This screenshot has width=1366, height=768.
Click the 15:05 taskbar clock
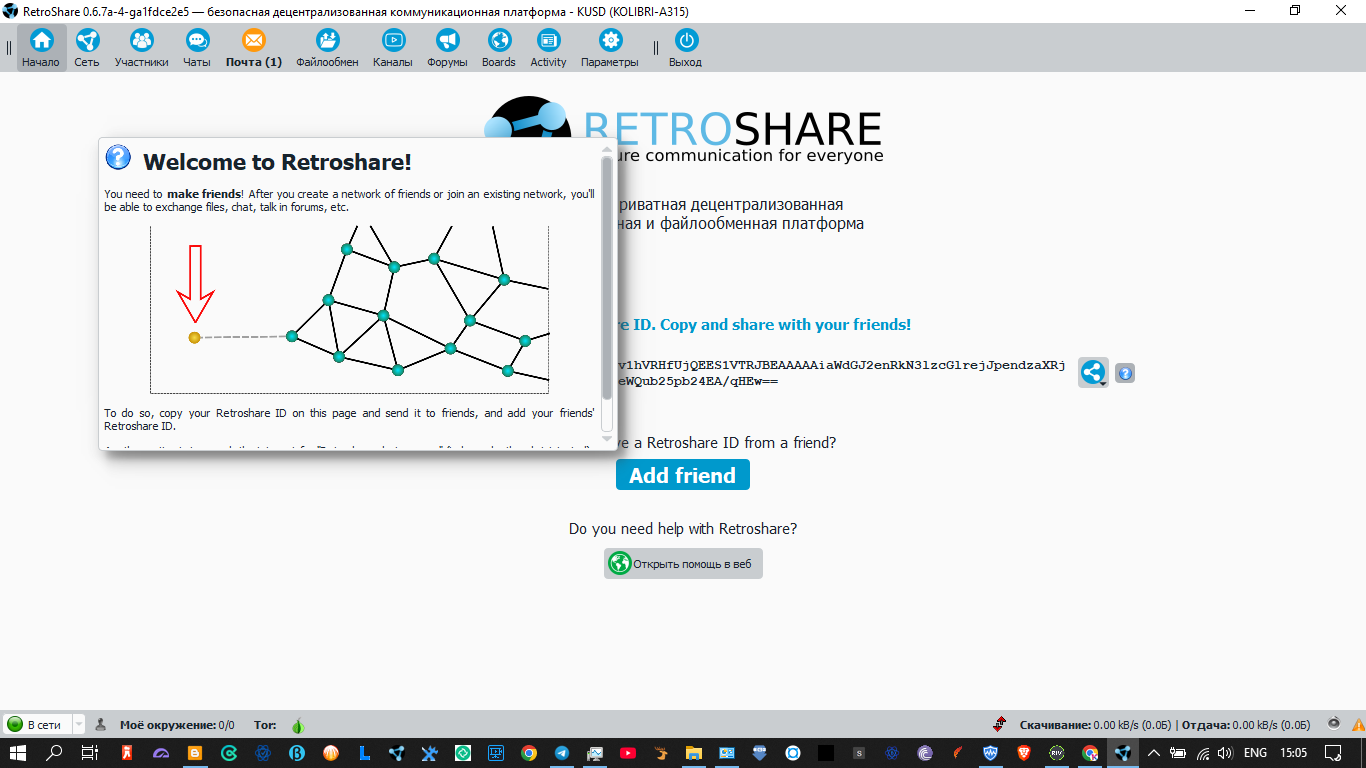click(1293, 752)
